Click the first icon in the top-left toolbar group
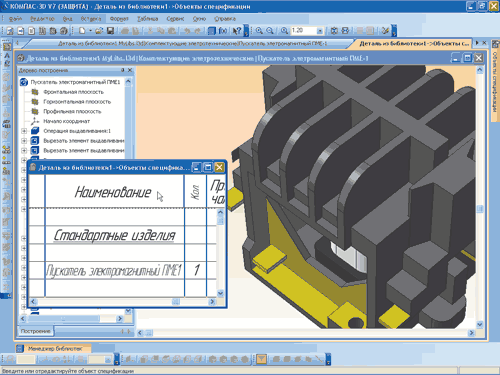The image size is (500, 375). pos(10,31)
